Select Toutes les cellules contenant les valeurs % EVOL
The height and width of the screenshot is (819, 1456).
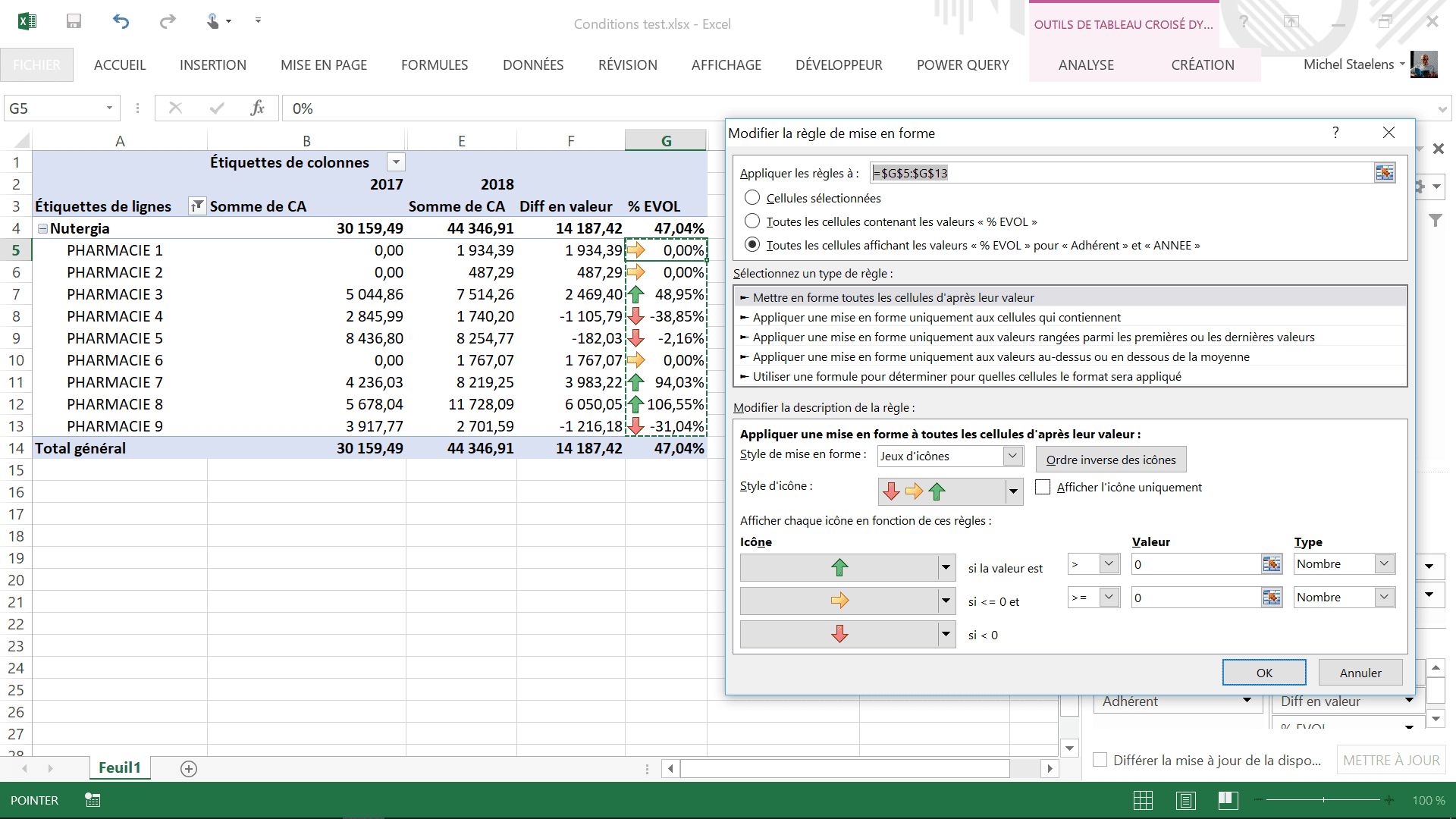pyautogui.click(x=752, y=221)
